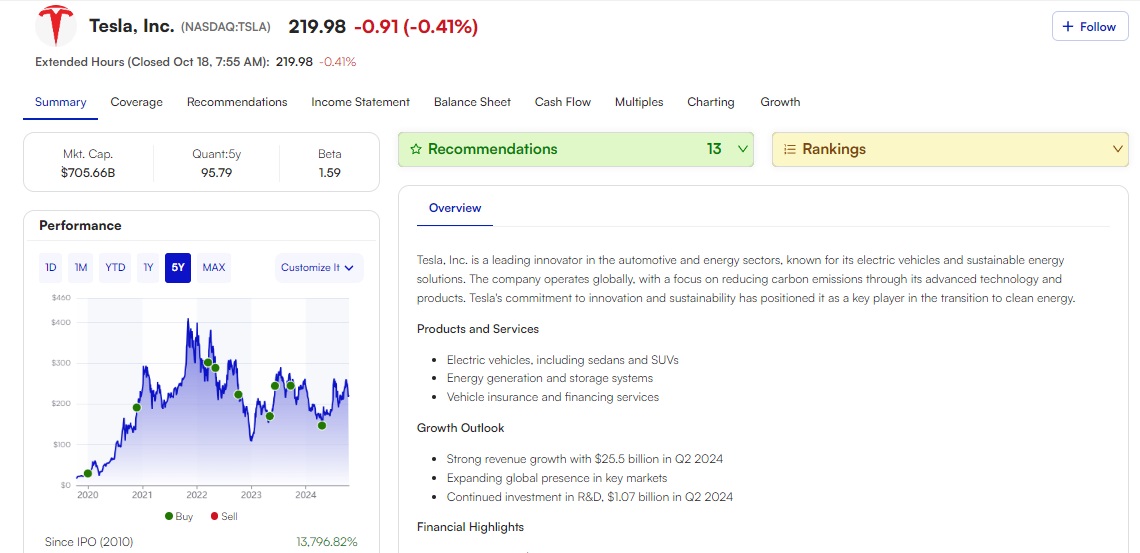Click the Beta value 1.59
Image resolution: width=1140 pixels, height=553 pixels.
click(329, 173)
